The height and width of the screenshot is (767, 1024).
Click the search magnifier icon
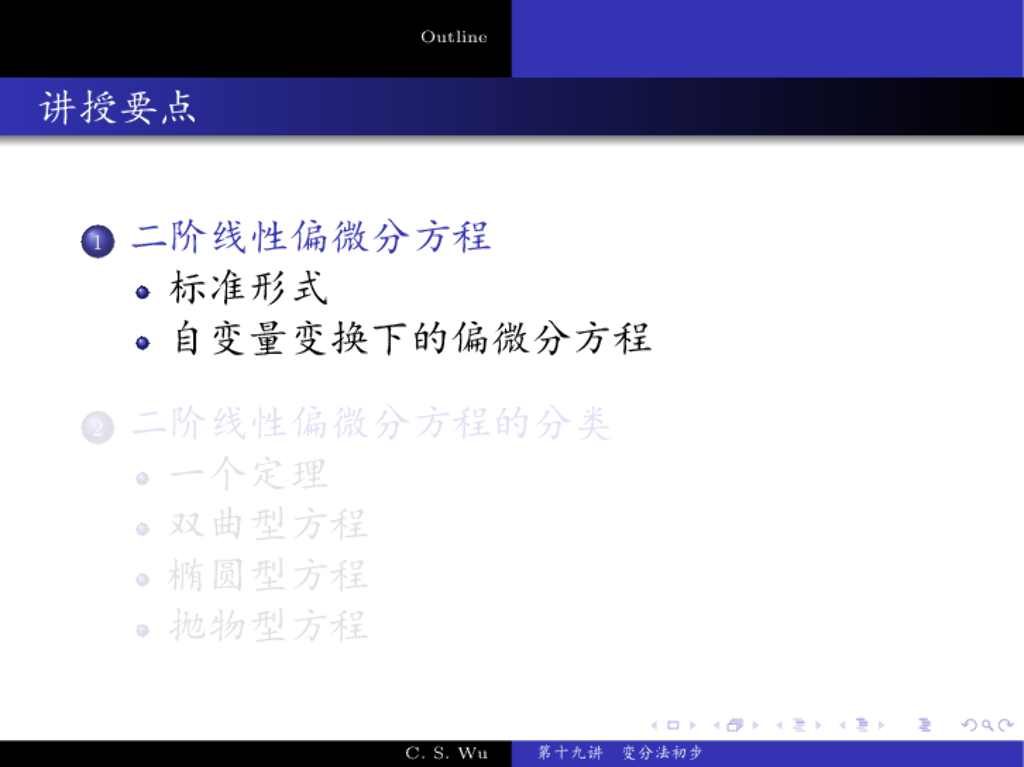(x=985, y=725)
